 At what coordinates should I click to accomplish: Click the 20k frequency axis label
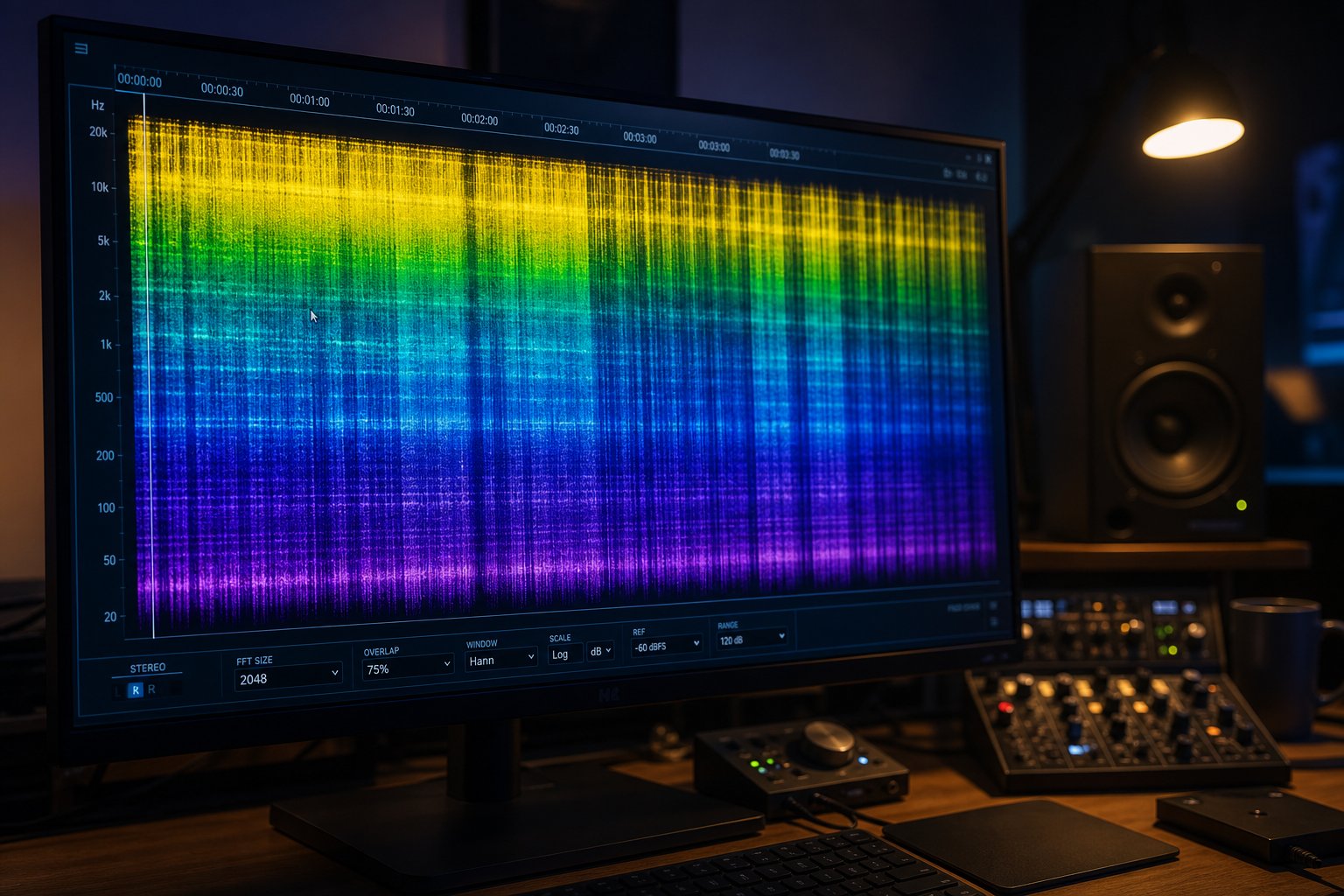(98, 132)
